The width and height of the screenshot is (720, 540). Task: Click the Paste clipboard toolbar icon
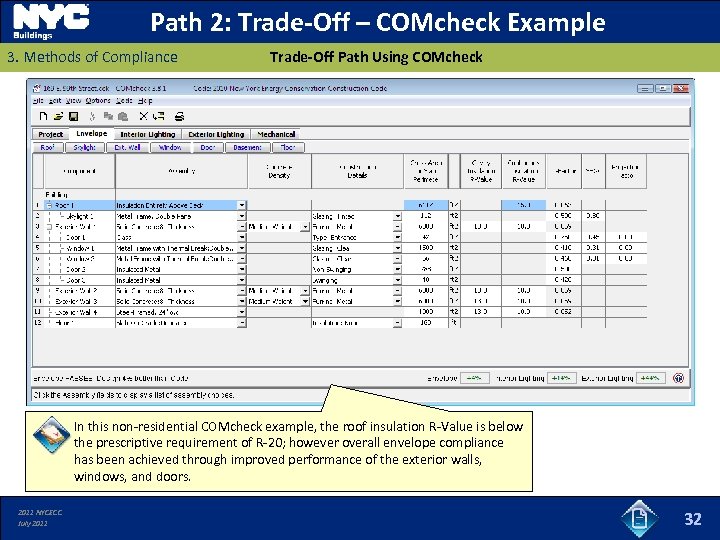[123, 116]
